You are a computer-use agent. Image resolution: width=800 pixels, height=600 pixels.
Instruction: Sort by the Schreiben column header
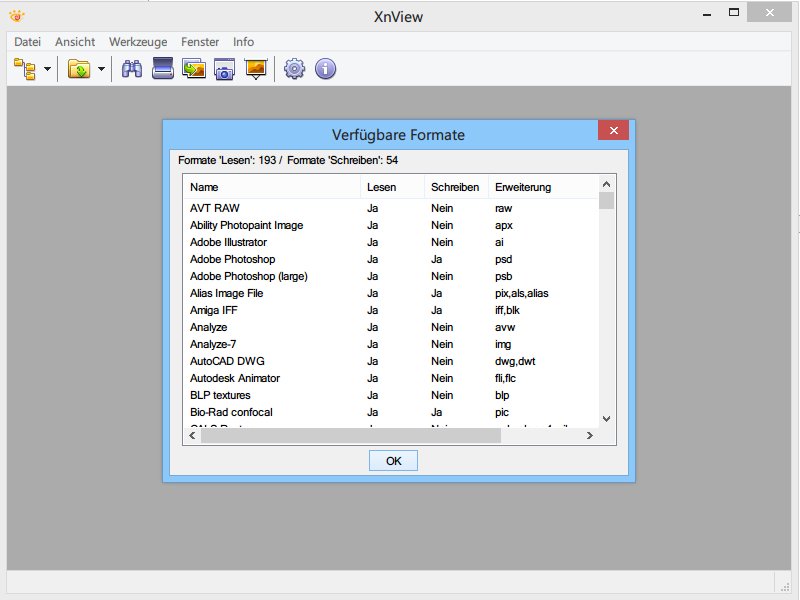pos(457,187)
